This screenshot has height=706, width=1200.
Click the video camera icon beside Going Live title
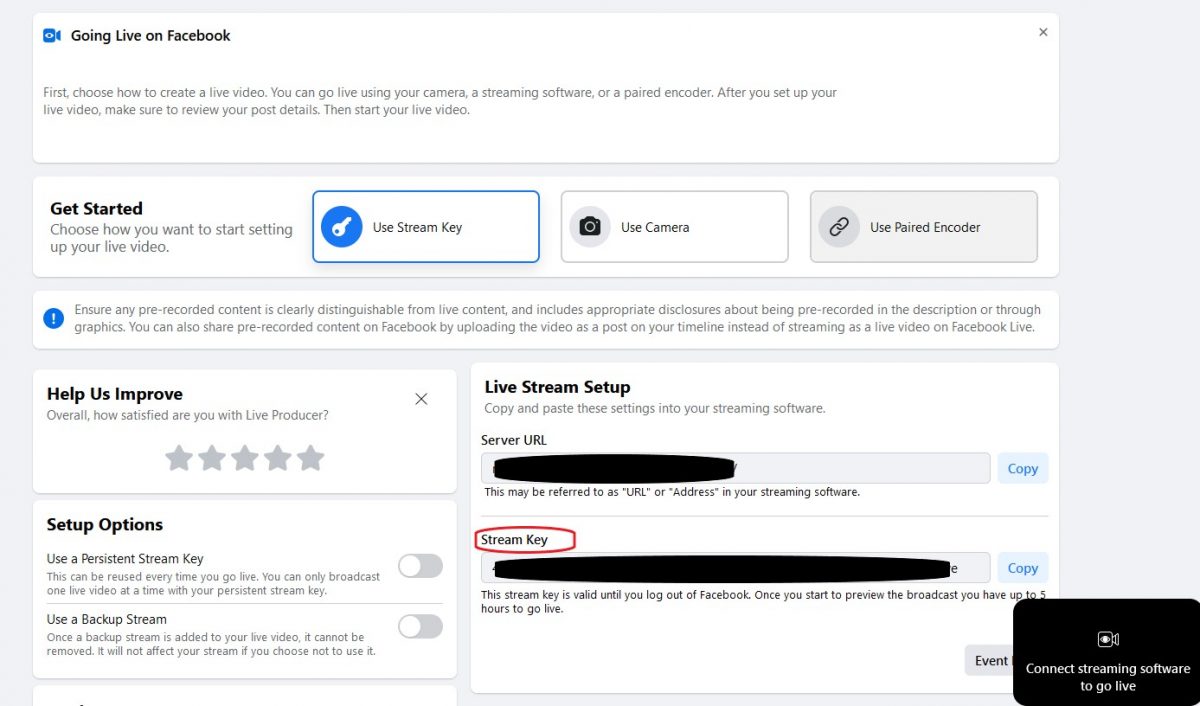coord(52,35)
